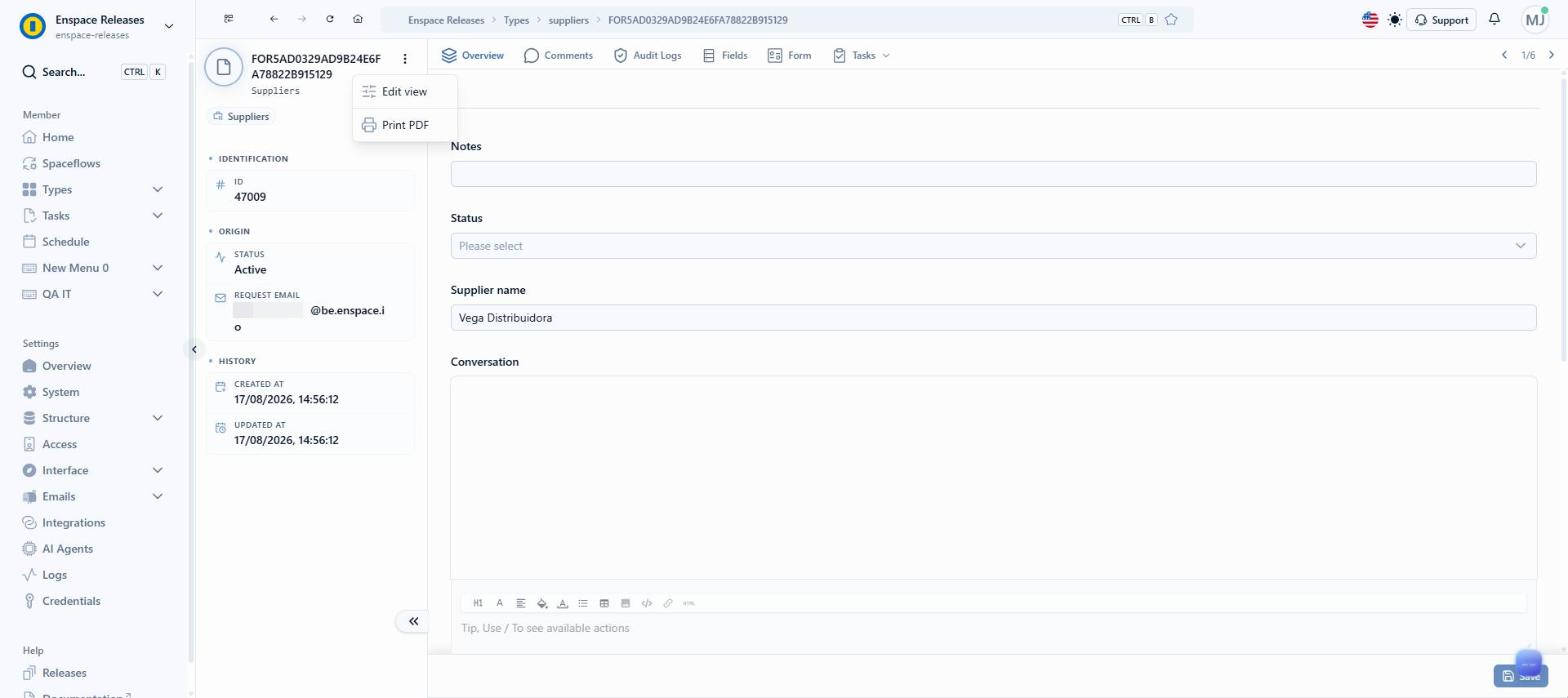This screenshot has height=698, width=1568.
Task: Toggle light/dark theme sun icon
Action: [x=1395, y=20]
